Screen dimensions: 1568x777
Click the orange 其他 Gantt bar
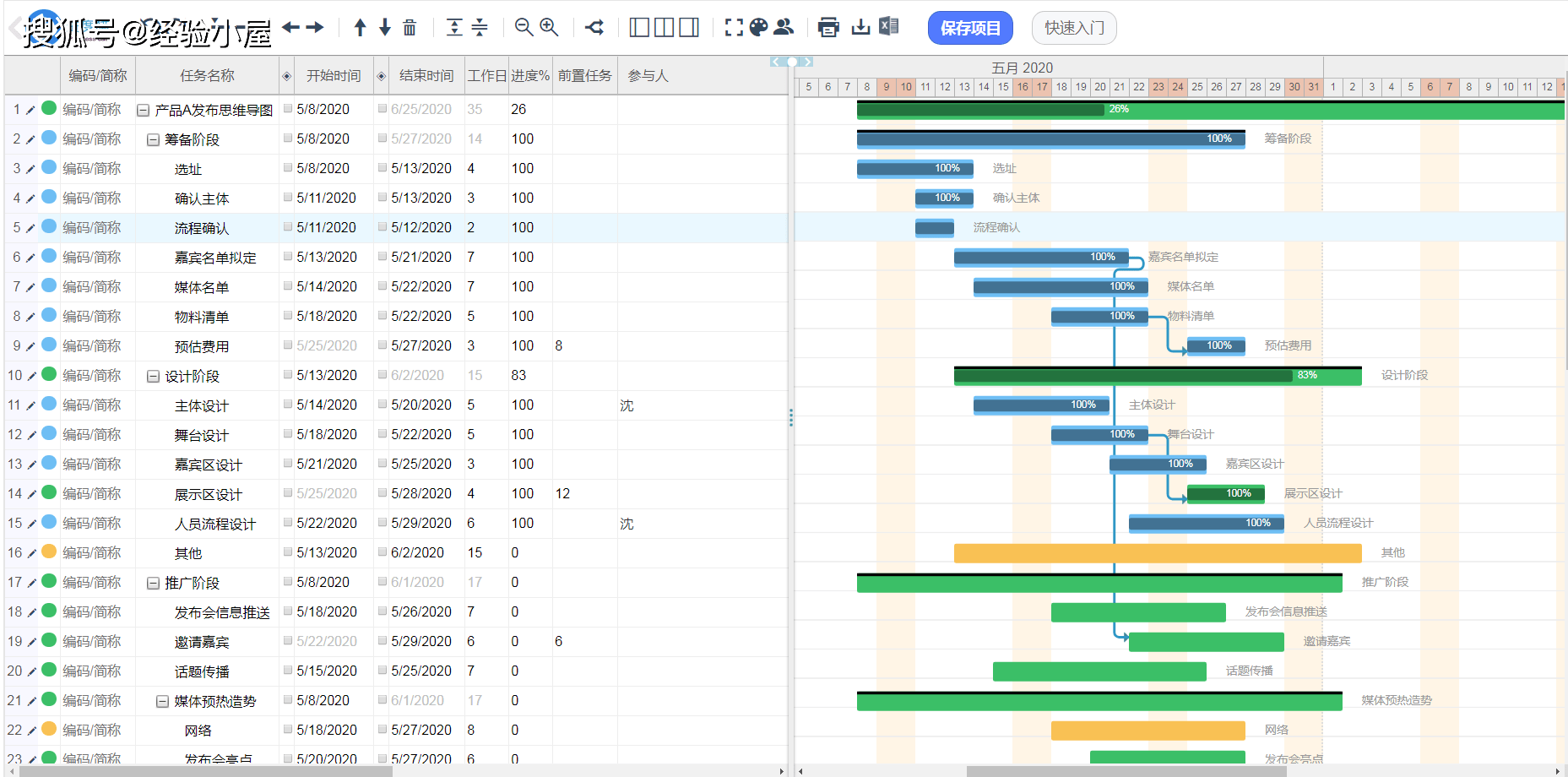[x=1158, y=553]
